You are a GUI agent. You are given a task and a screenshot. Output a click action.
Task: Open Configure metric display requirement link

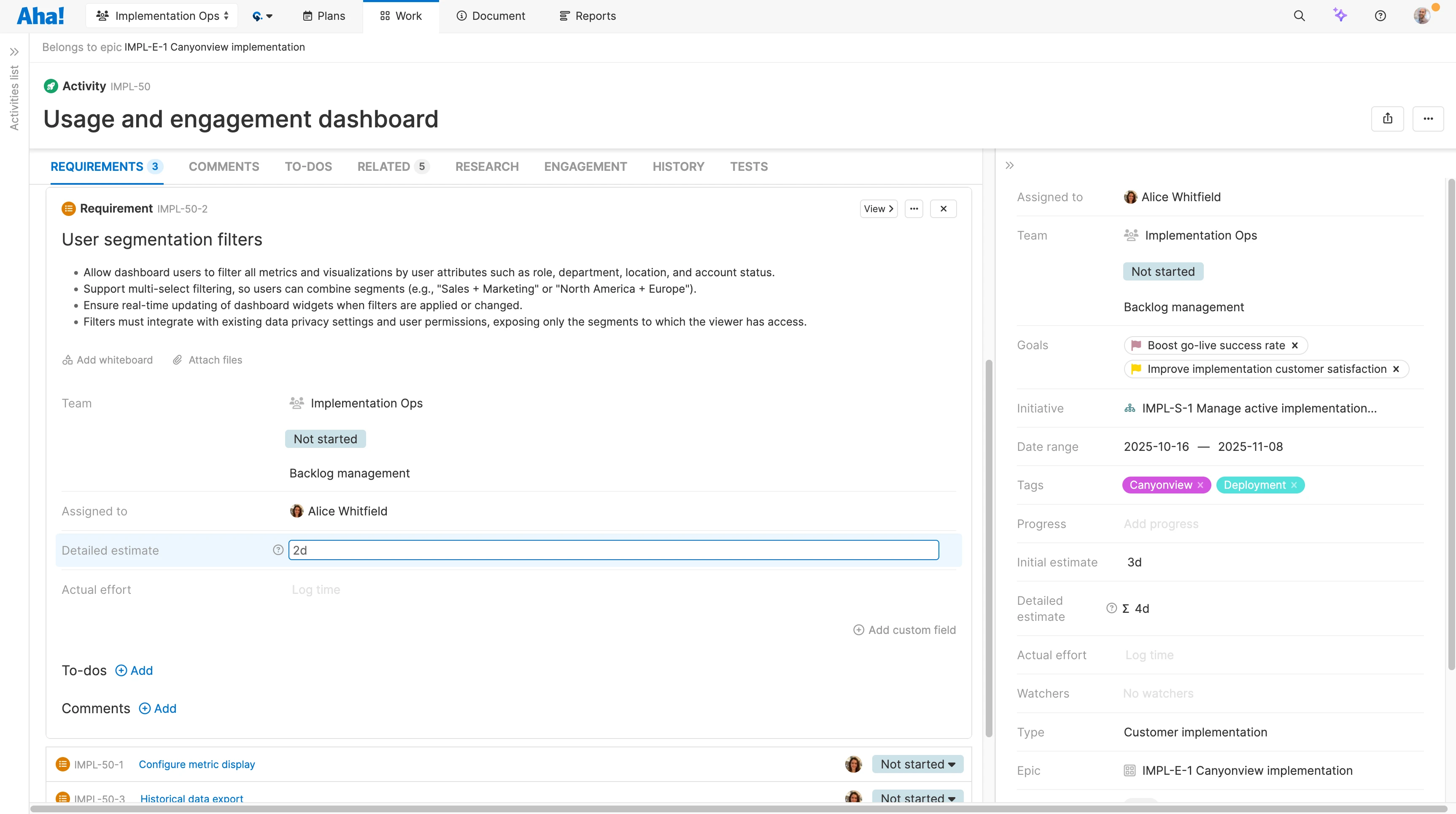(197, 764)
